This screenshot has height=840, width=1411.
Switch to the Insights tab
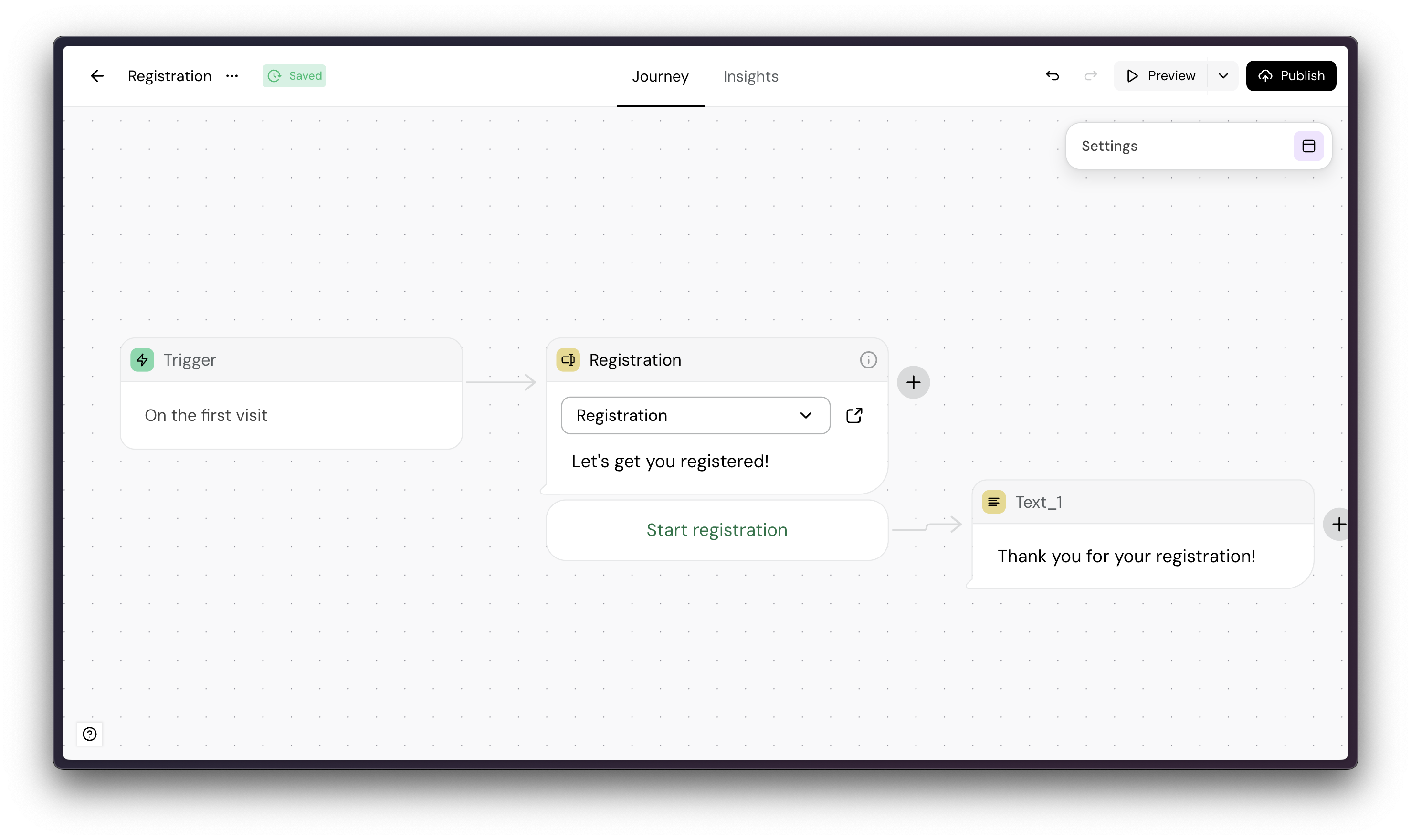pos(750,76)
